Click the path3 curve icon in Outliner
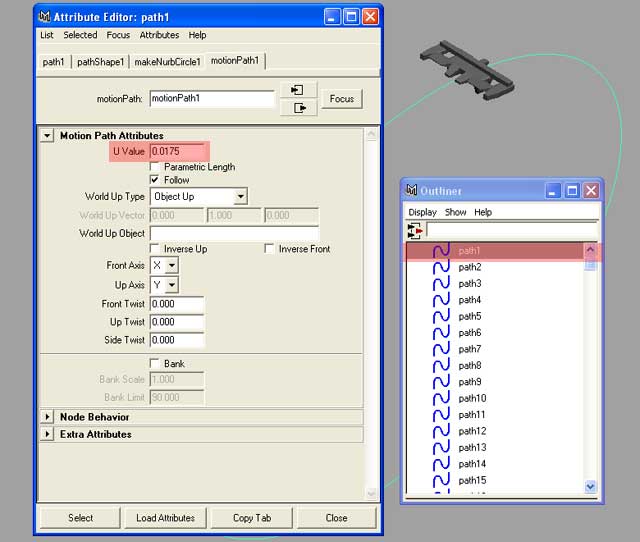640x542 pixels. point(441,283)
